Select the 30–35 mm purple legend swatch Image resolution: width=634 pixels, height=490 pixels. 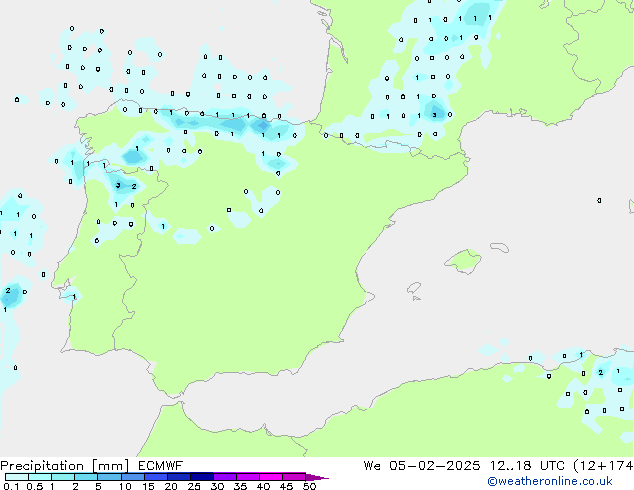coord(224,477)
